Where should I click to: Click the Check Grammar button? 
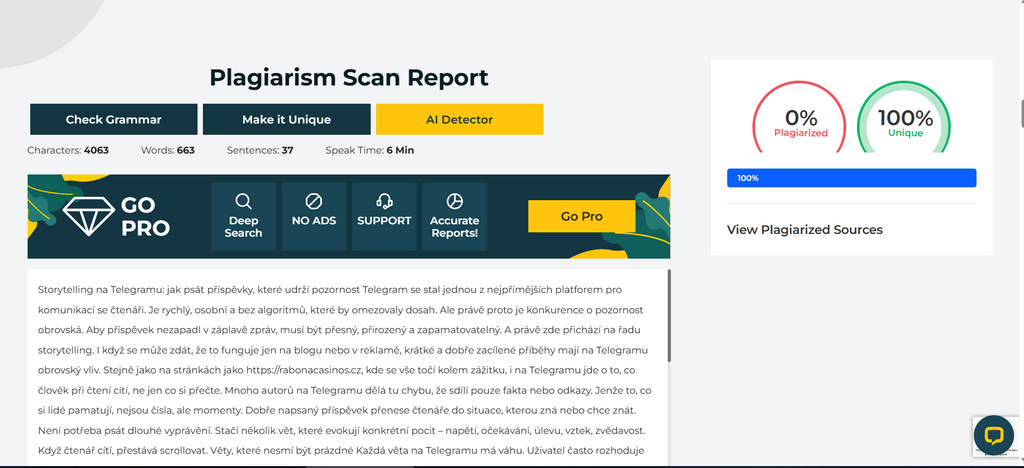coord(113,119)
